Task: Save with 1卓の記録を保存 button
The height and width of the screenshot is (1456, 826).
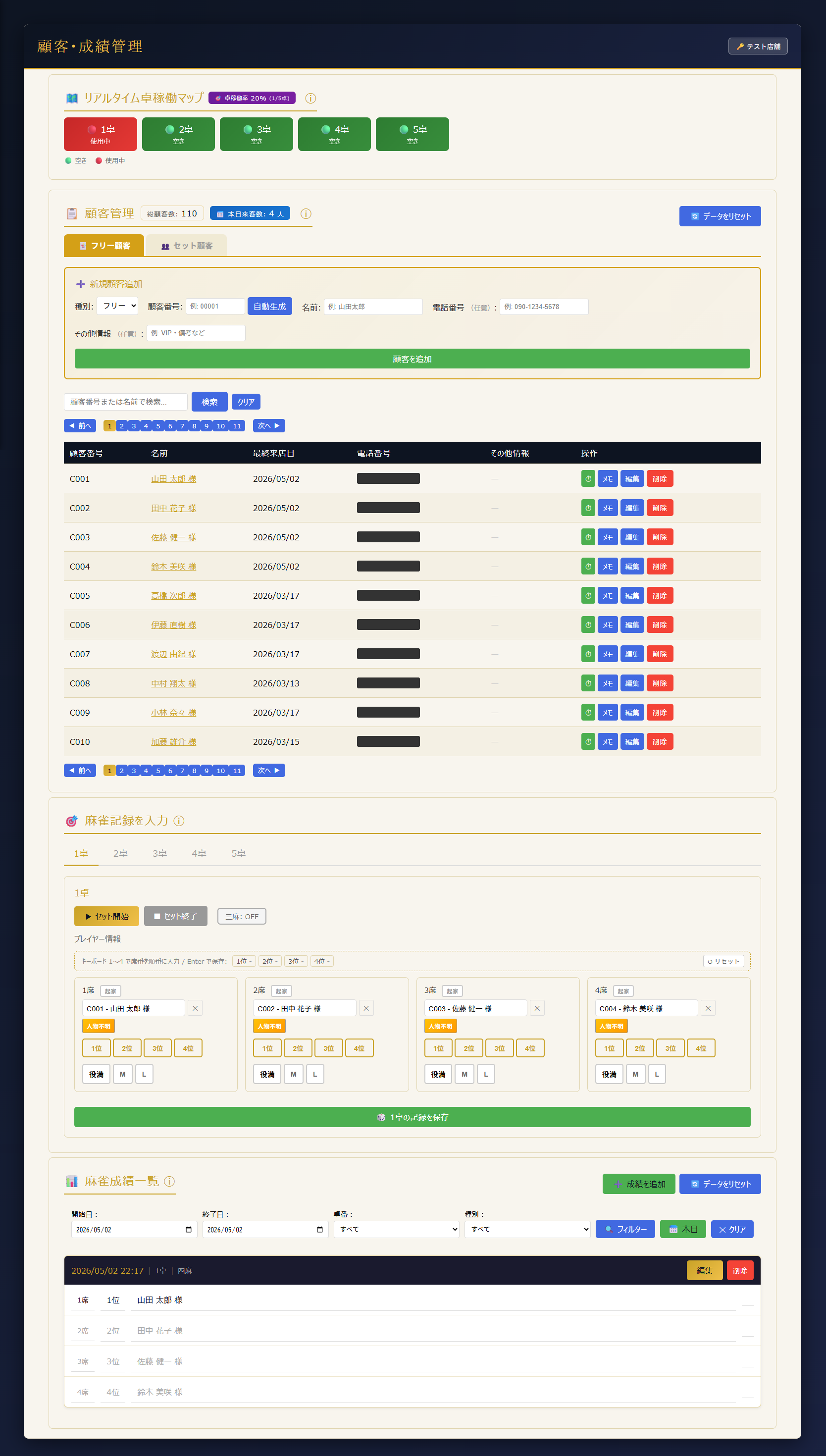Action: (x=412, y=1117)
